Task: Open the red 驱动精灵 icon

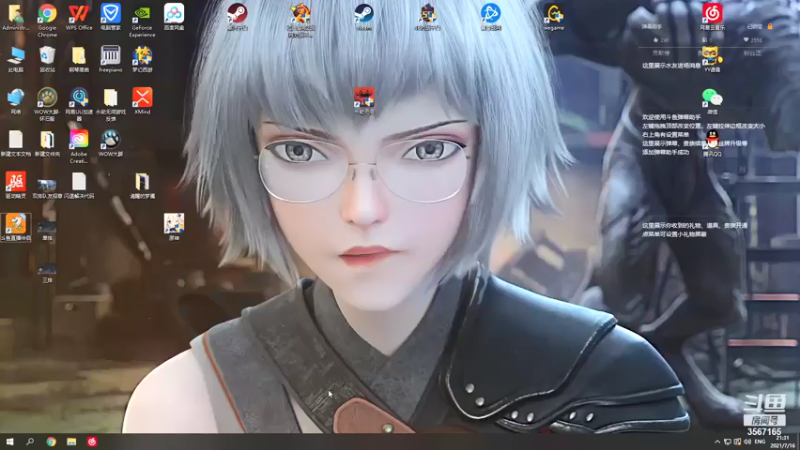Action: [15, 185]
